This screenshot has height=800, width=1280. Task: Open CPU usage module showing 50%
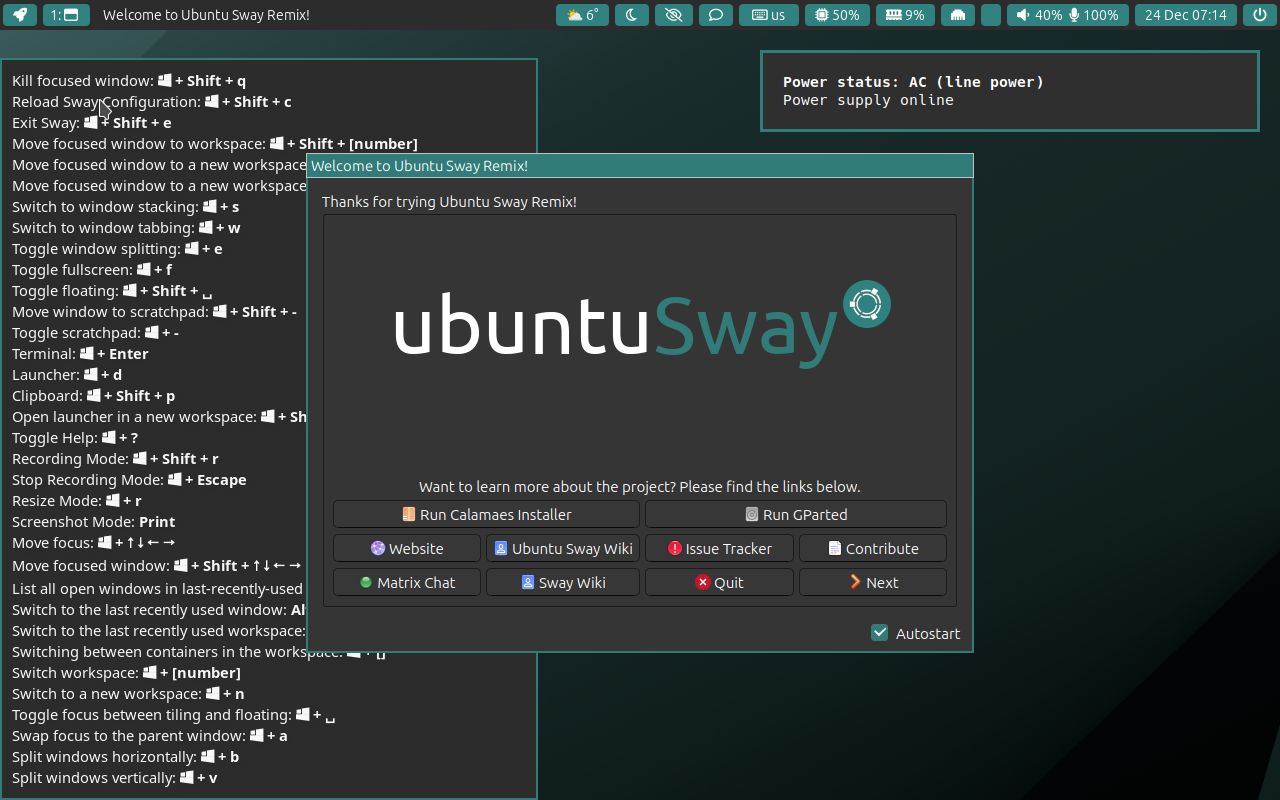tap(837, 15)
